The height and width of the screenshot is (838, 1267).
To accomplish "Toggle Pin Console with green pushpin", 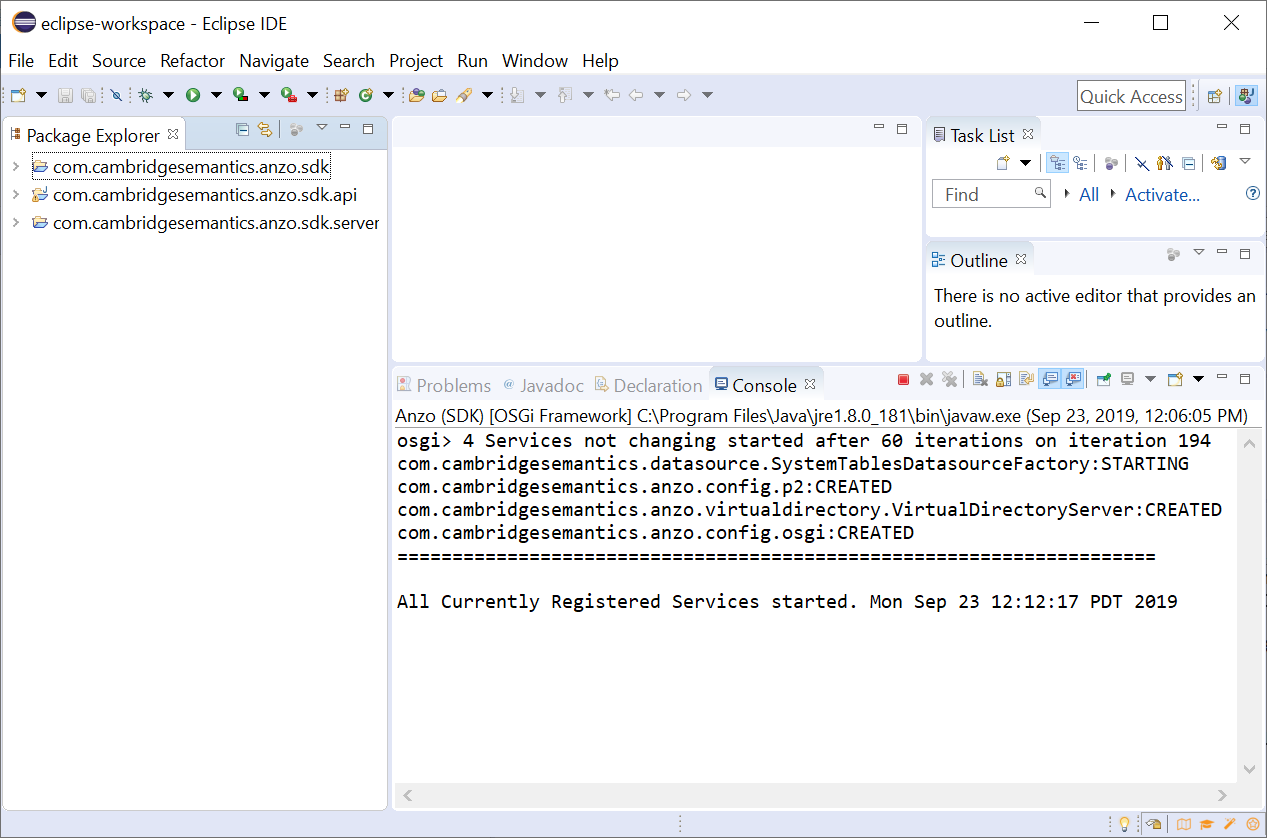I will [x=1103, y=379].
